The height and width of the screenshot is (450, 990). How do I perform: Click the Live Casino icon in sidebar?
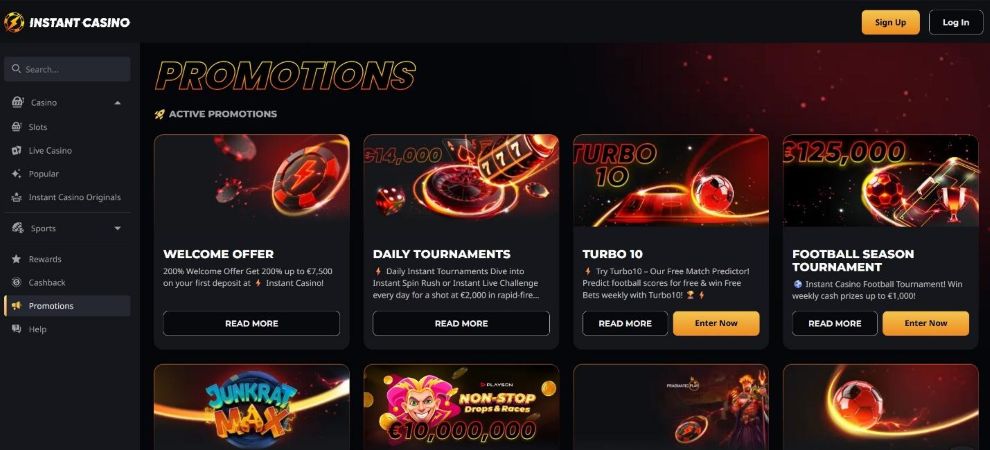(x=16, y=151)
